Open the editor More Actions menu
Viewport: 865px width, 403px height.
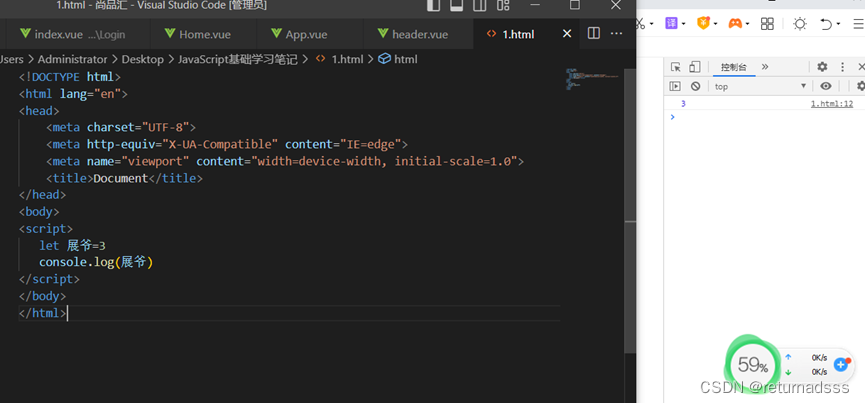click(616, 34)
